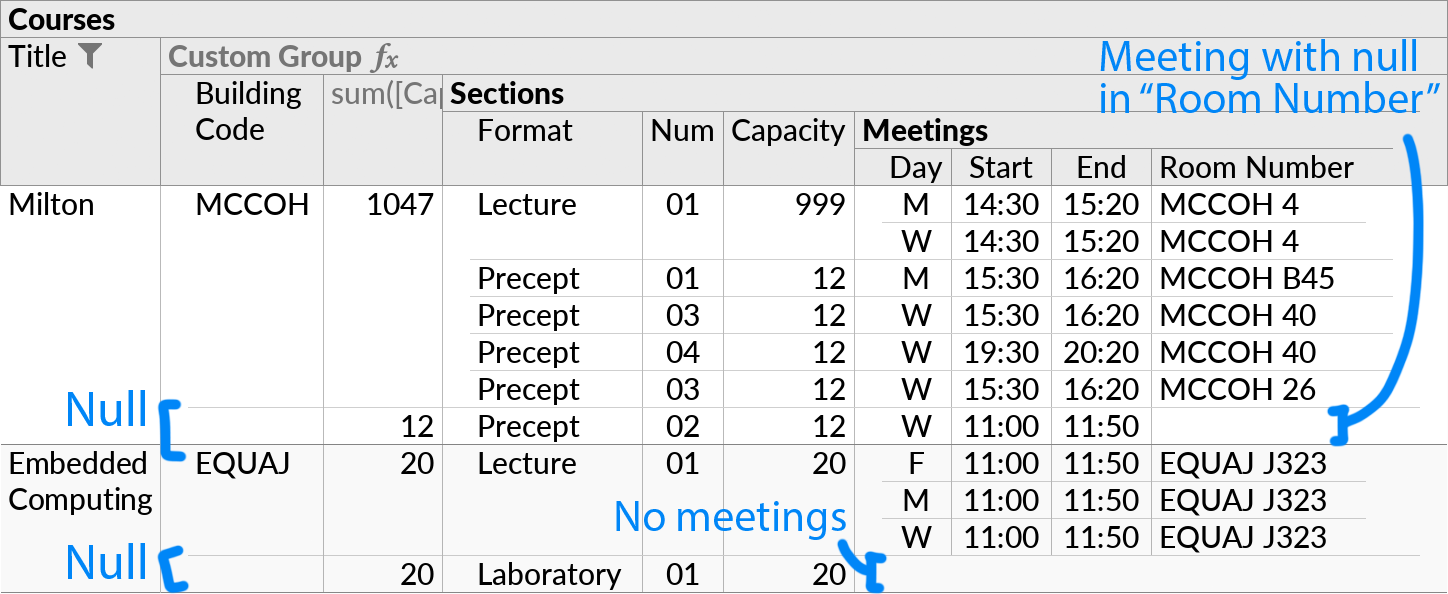Click the Day column header
1448x594 pixels.
(914, 167)
